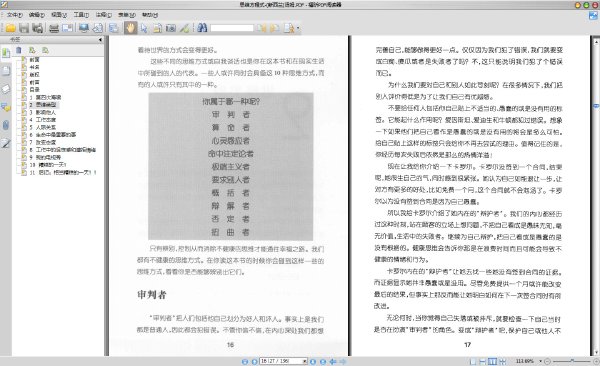Screen dimensions: 600x366
Task: Click the Print toolbar icon
Action: point(54,28)
